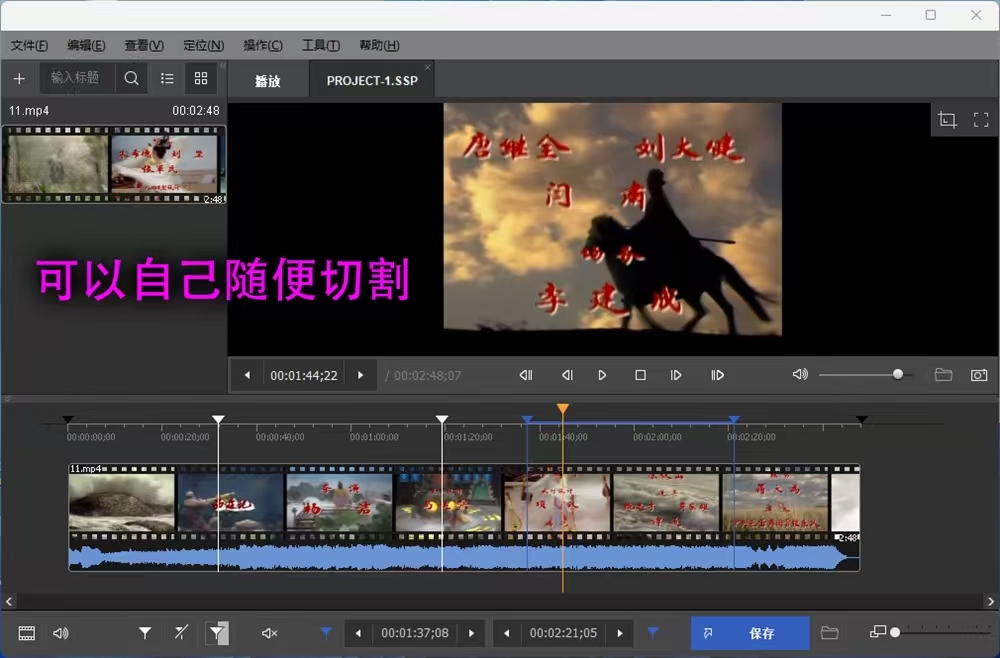Toggle the audio track display
The width and height of the screenshot is (1000, 658).
(x=61, y=633)
